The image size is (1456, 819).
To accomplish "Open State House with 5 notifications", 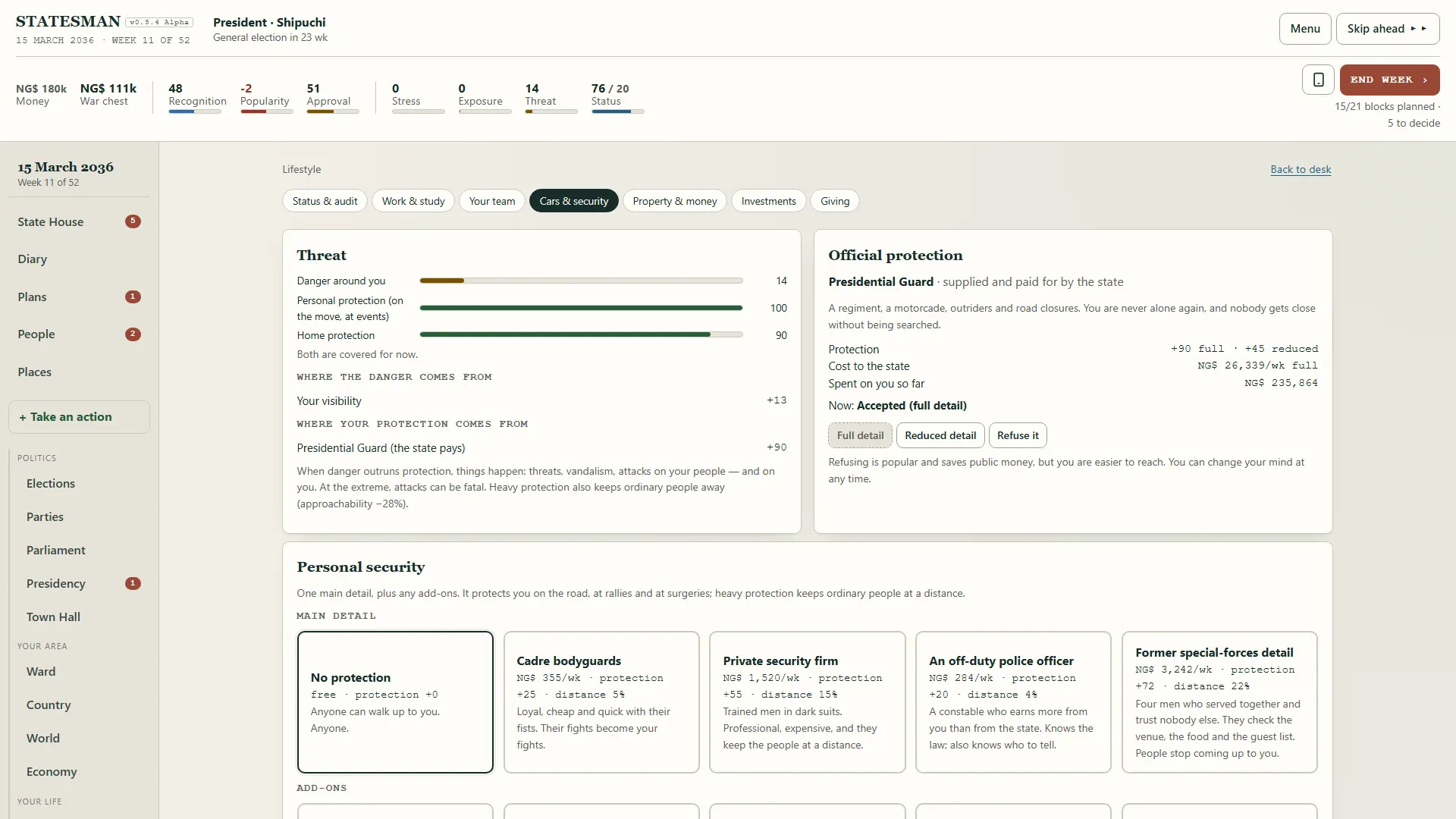I will point(79,221).
